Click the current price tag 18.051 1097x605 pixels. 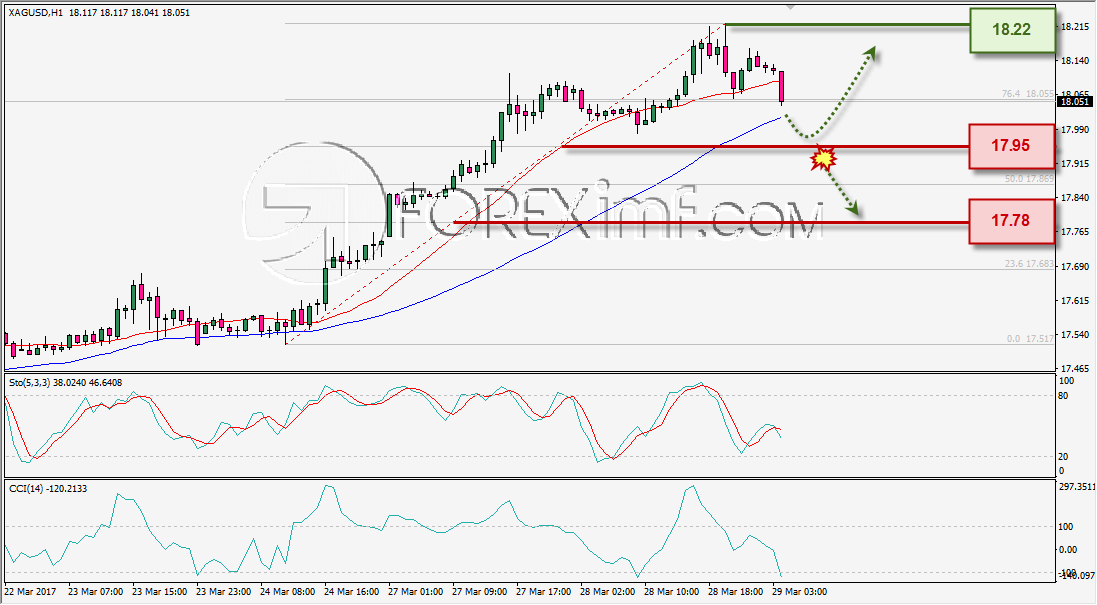pyautogui.click(x=1074, y=101)
